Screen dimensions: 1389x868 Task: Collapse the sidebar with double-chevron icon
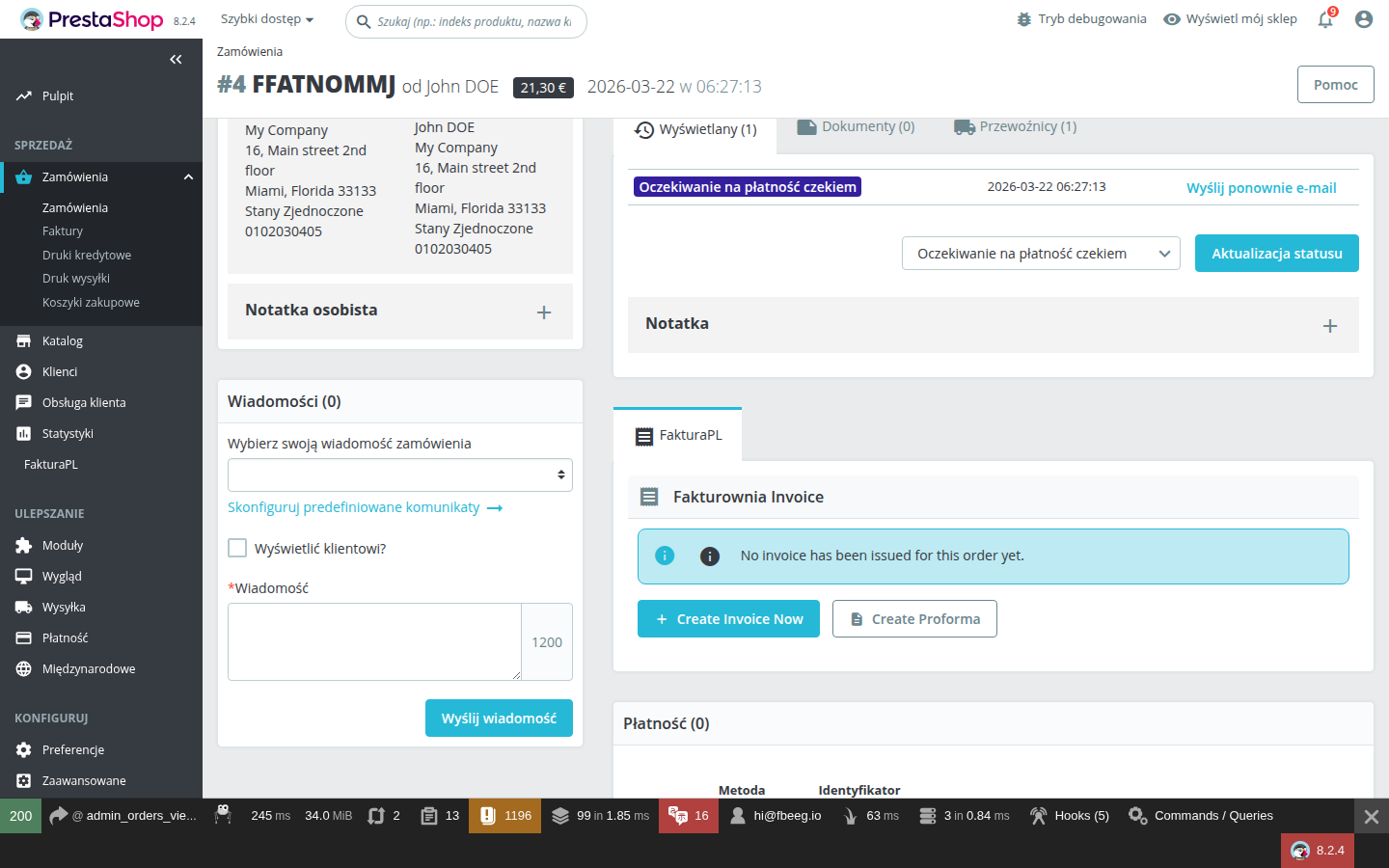click(176, 60)
